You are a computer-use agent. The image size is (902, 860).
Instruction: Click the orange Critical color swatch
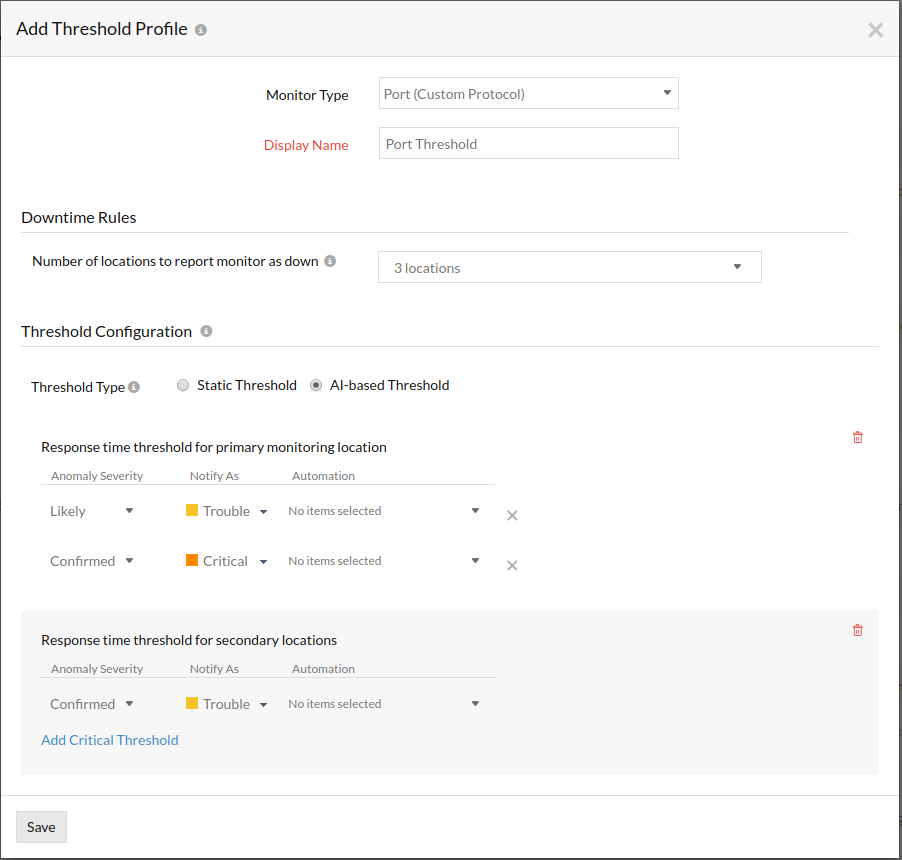pyautogui.click(x=192, y=560)
